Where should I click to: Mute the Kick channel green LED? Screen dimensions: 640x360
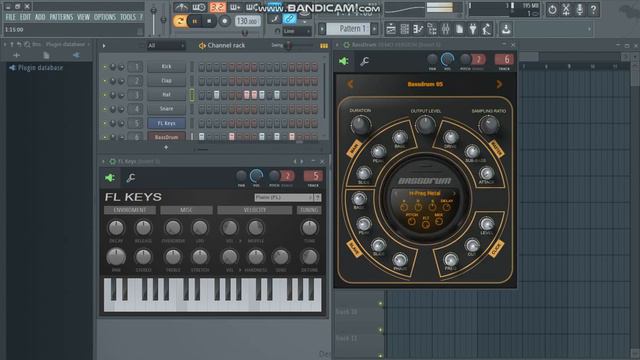pyautogui.click(x=105, y=67)
